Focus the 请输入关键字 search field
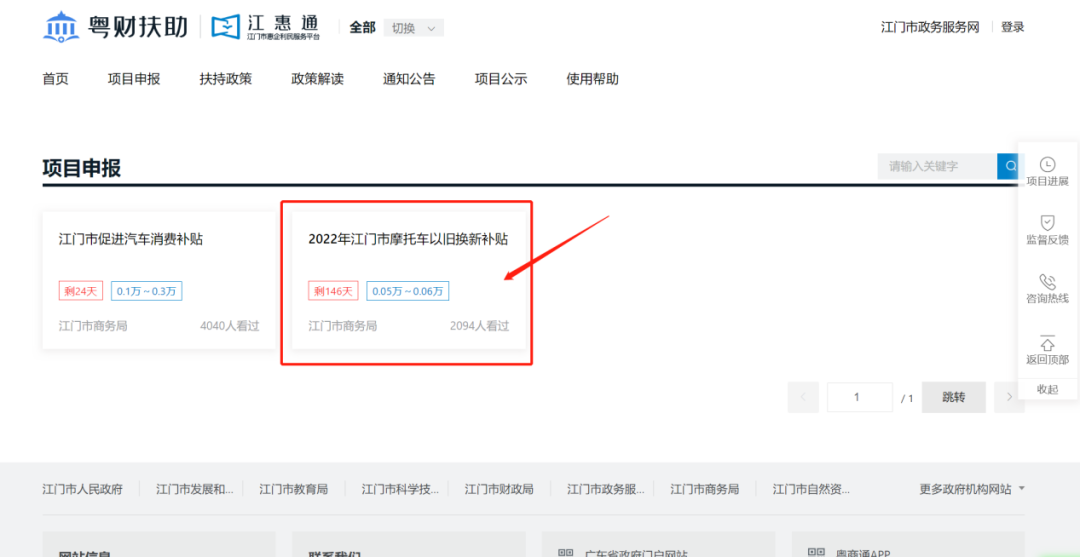This screenshot has width=1080, height=557. [x=937, y=166]
